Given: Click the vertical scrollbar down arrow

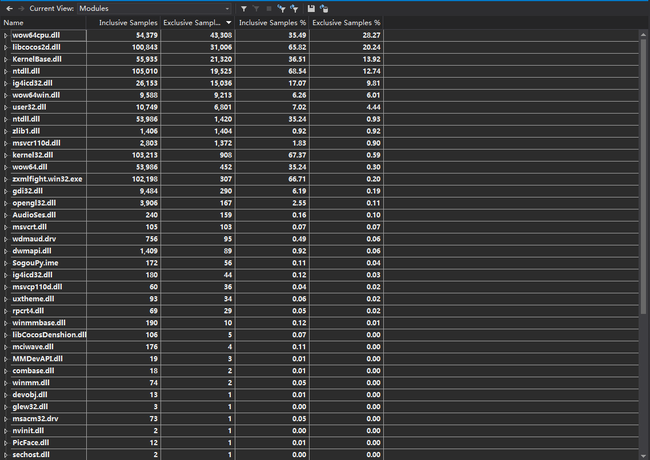Looking at the screenshot, I should tap(643, 456).
